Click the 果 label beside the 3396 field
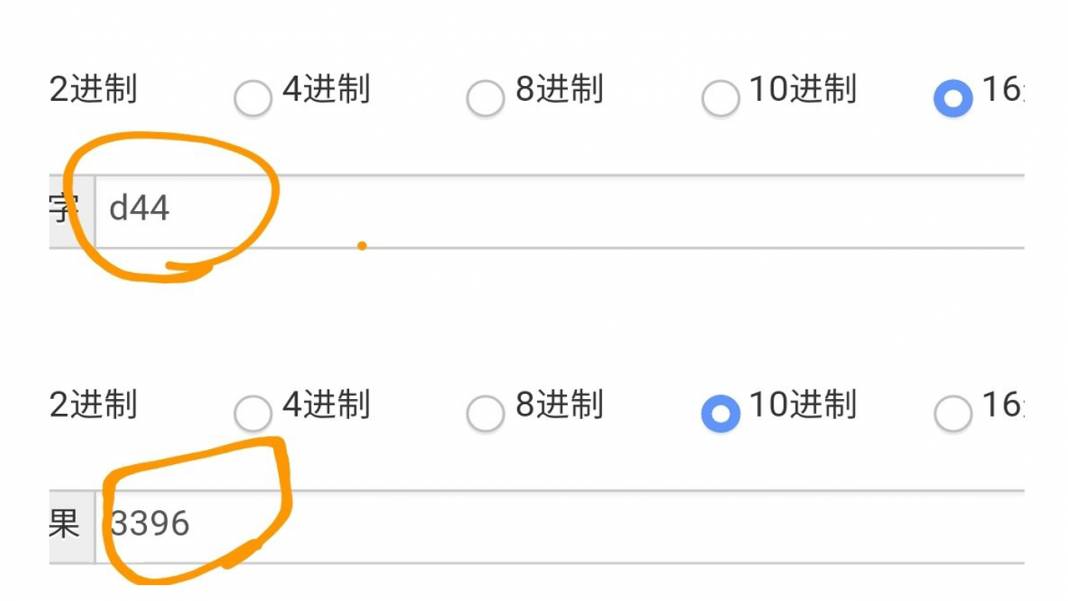Screen dimensions: 1068x601 (x=65, y=525)
